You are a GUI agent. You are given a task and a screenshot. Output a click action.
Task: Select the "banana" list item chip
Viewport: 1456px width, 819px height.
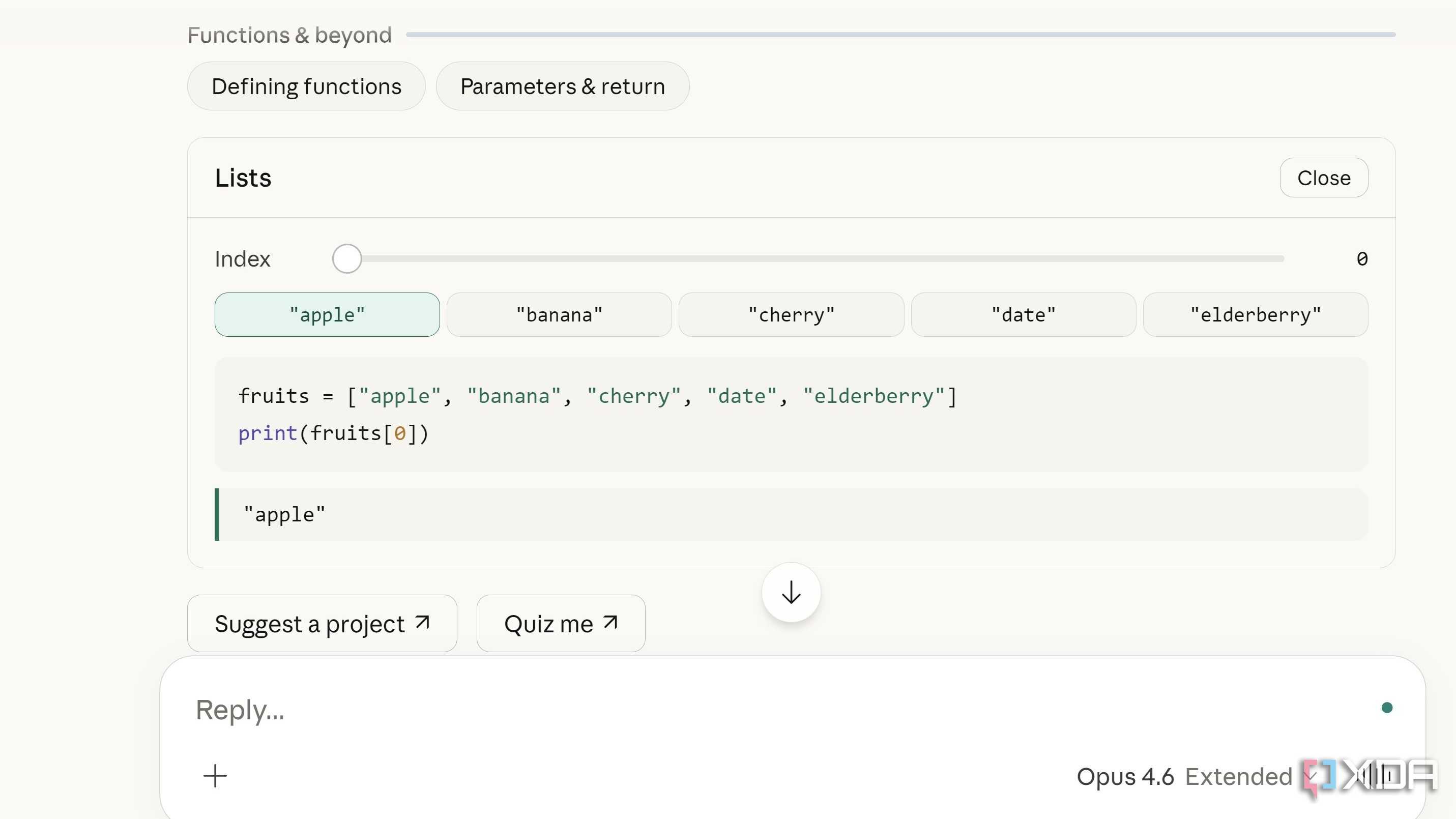tap(559, 314)
